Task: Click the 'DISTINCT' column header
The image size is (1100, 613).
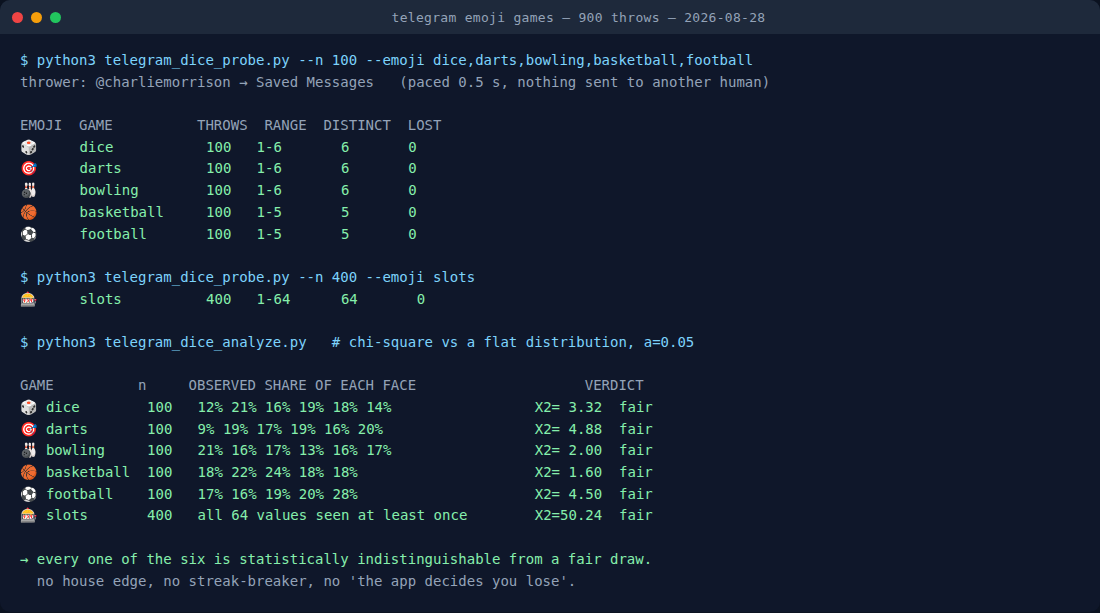Action: [356, 126]
